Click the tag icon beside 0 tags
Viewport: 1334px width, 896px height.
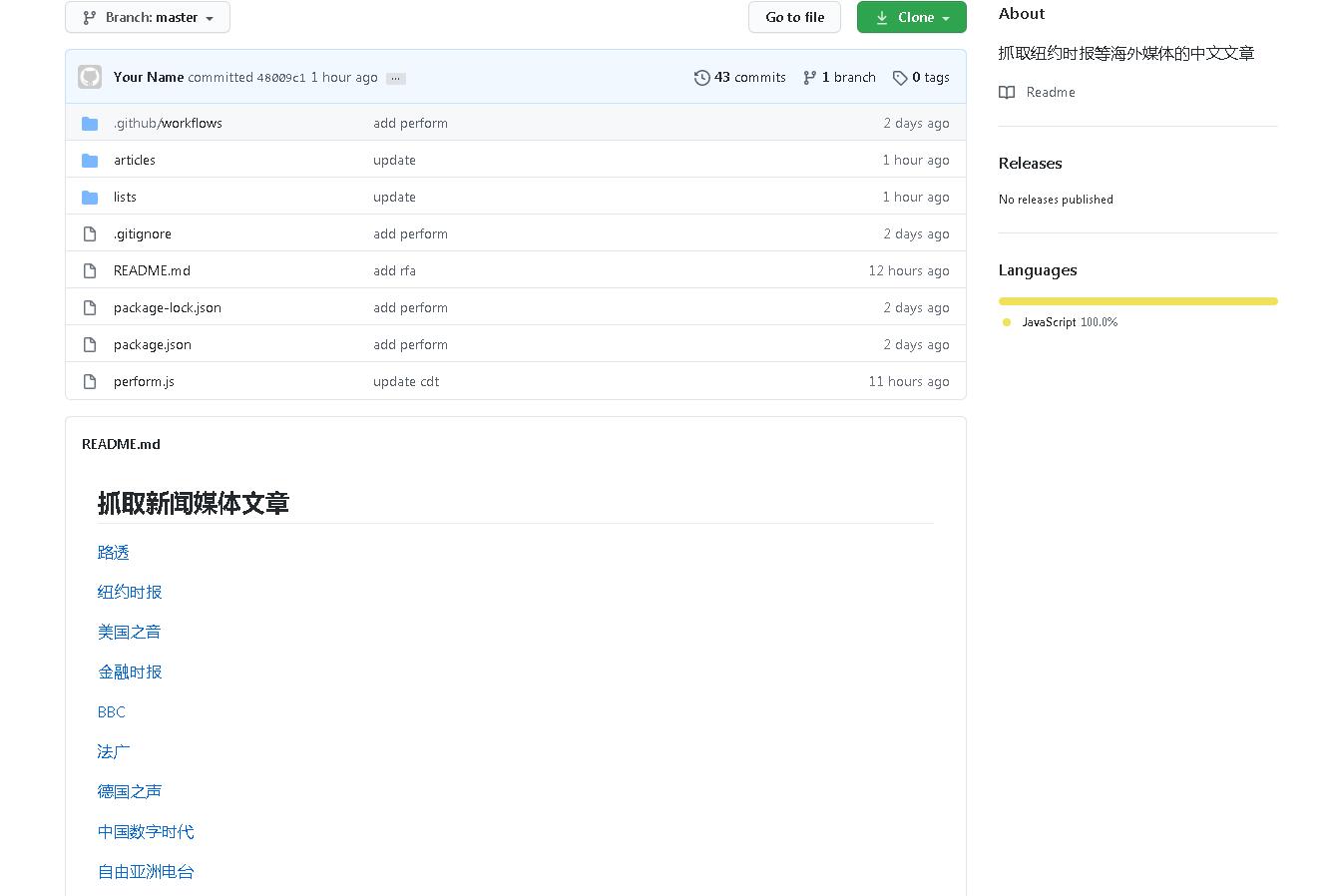point(900,77)
